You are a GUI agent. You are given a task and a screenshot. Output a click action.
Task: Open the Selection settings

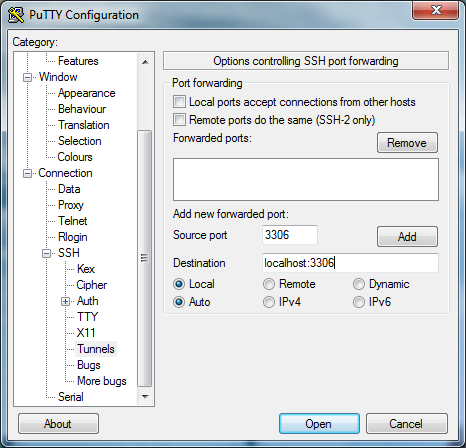(79, 141)
